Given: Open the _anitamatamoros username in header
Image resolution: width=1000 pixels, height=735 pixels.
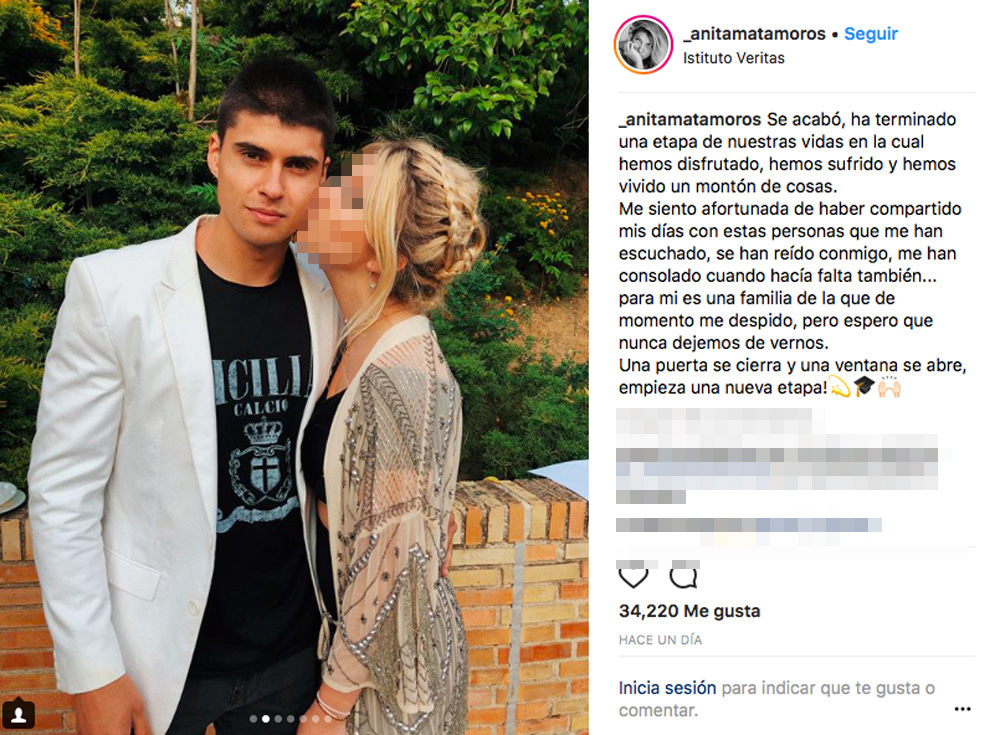Looking at the screenshot, I should coord(754,33).
